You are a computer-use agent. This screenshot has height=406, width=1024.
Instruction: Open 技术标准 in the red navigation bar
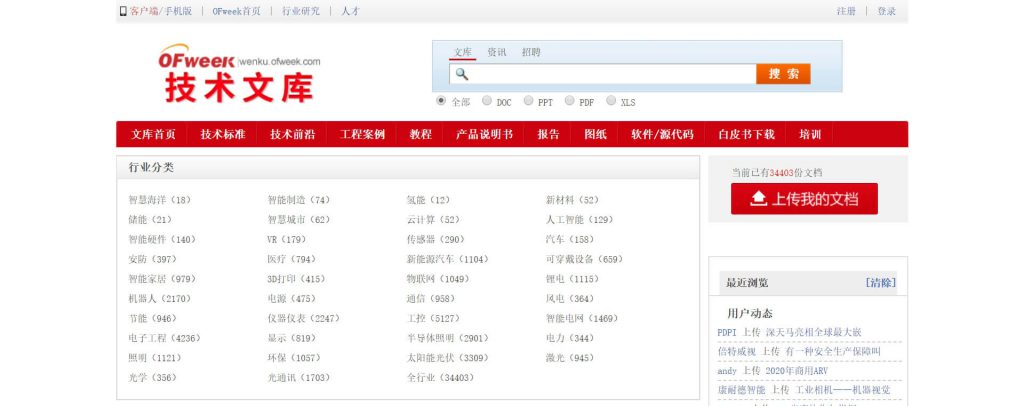(x=222, y=135)
